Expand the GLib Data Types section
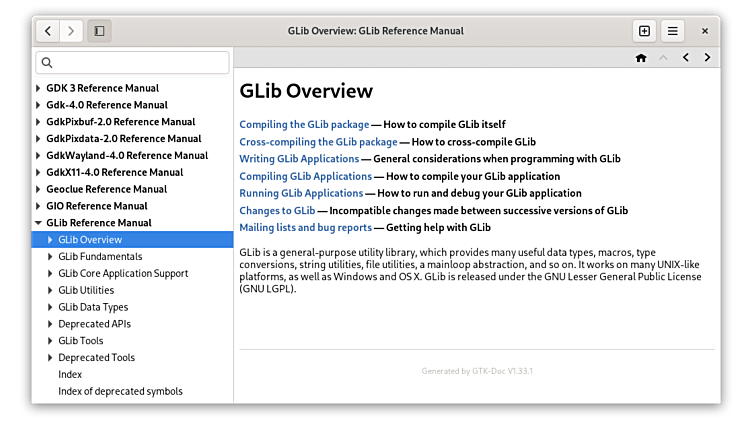 (50, 307)
